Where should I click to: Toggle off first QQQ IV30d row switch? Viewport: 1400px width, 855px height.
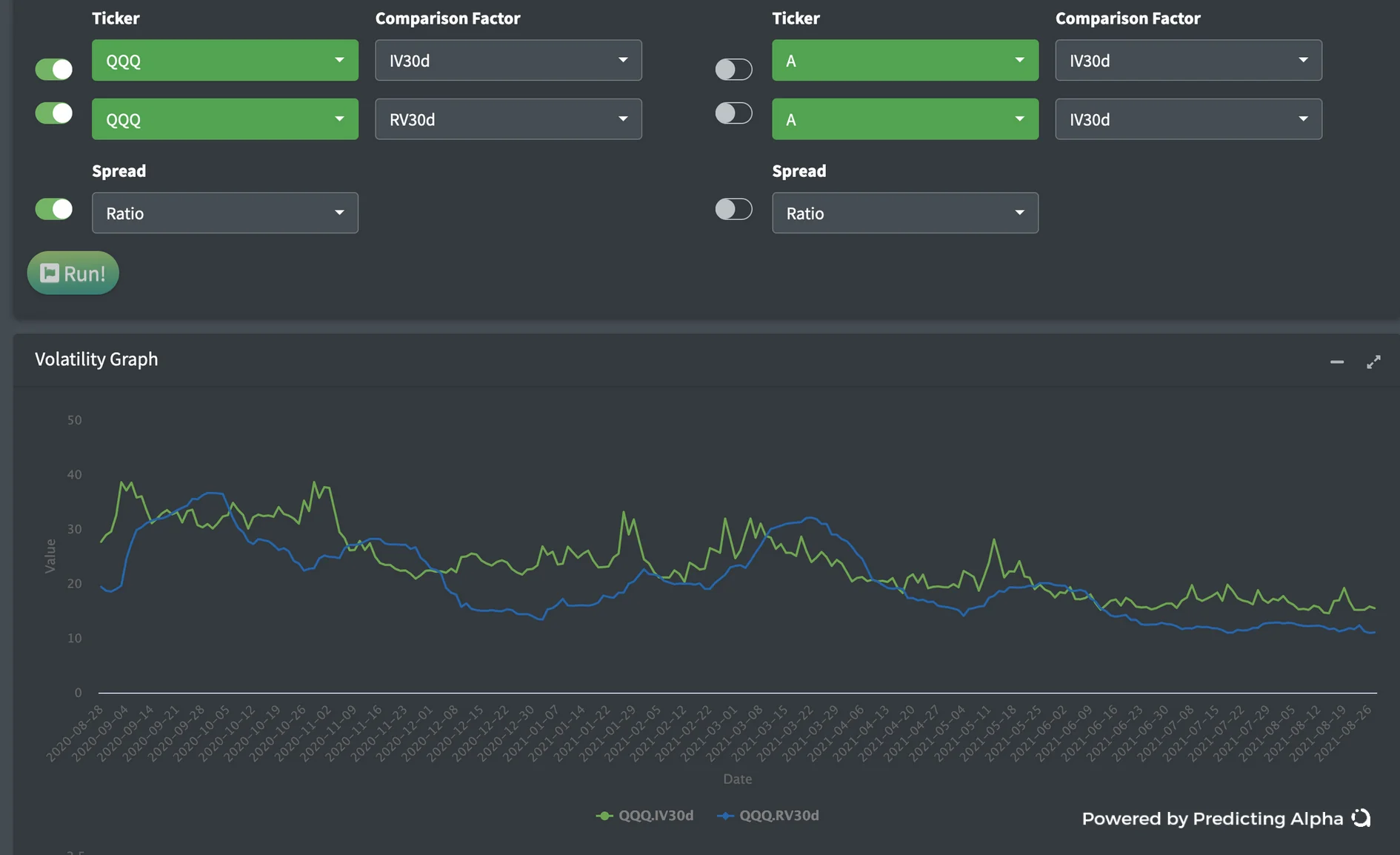[54, 69]
